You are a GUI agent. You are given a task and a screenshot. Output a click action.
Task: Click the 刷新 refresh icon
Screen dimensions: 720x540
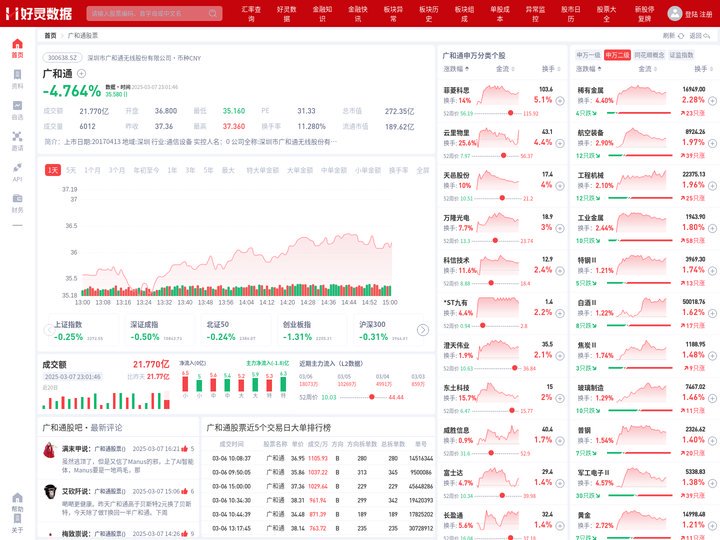(x=681, y=35)
